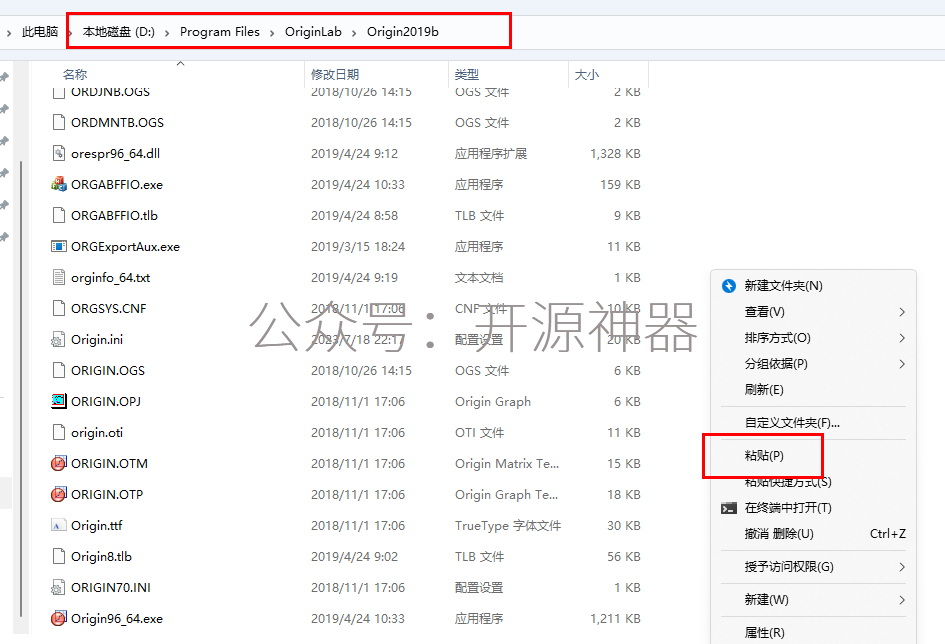
Task: Click the orginfo_64.txt text document icon
Action: click(x=58, y=277)
